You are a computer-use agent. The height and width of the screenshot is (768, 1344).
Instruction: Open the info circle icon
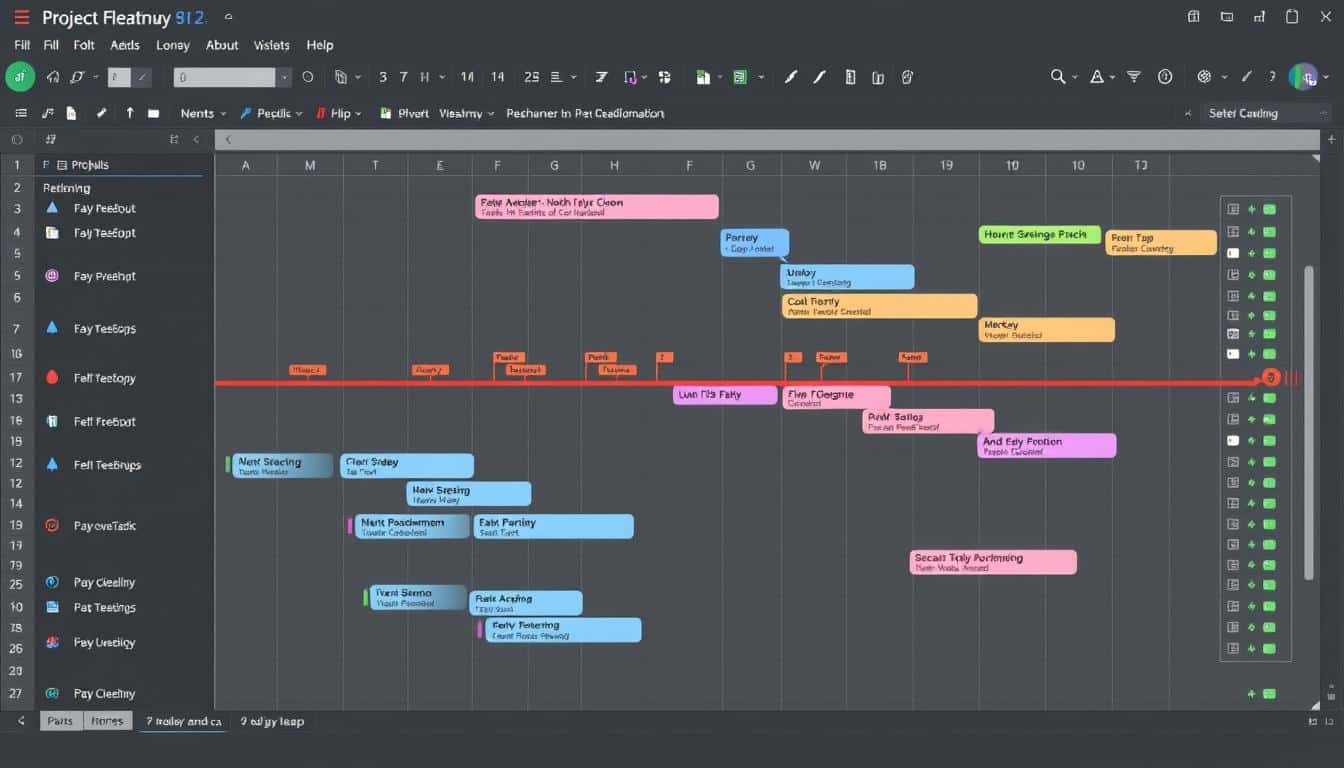1165,77
